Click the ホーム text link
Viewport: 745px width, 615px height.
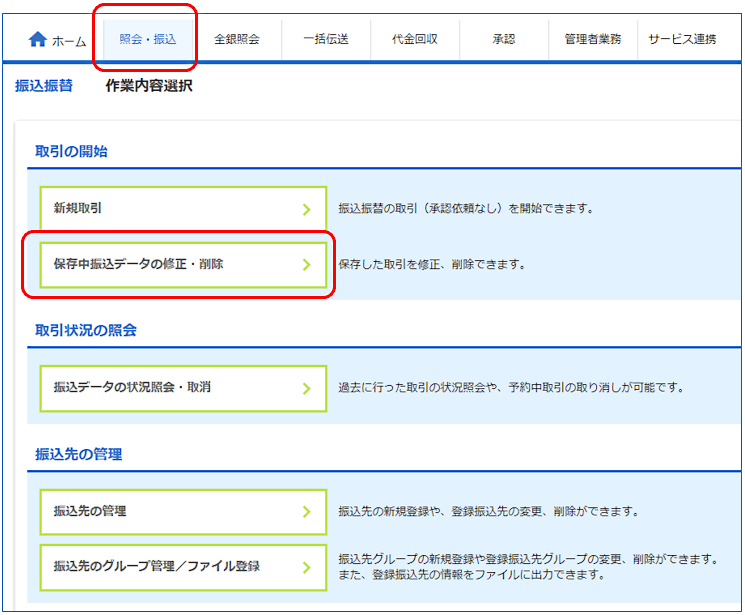coord(69,41)
